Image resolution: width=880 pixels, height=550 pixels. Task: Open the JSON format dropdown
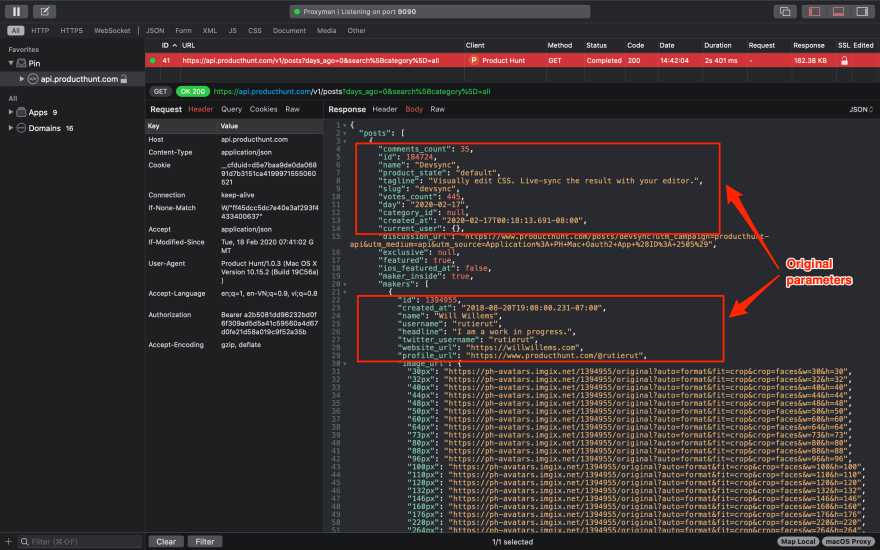(x=861, y=109)
